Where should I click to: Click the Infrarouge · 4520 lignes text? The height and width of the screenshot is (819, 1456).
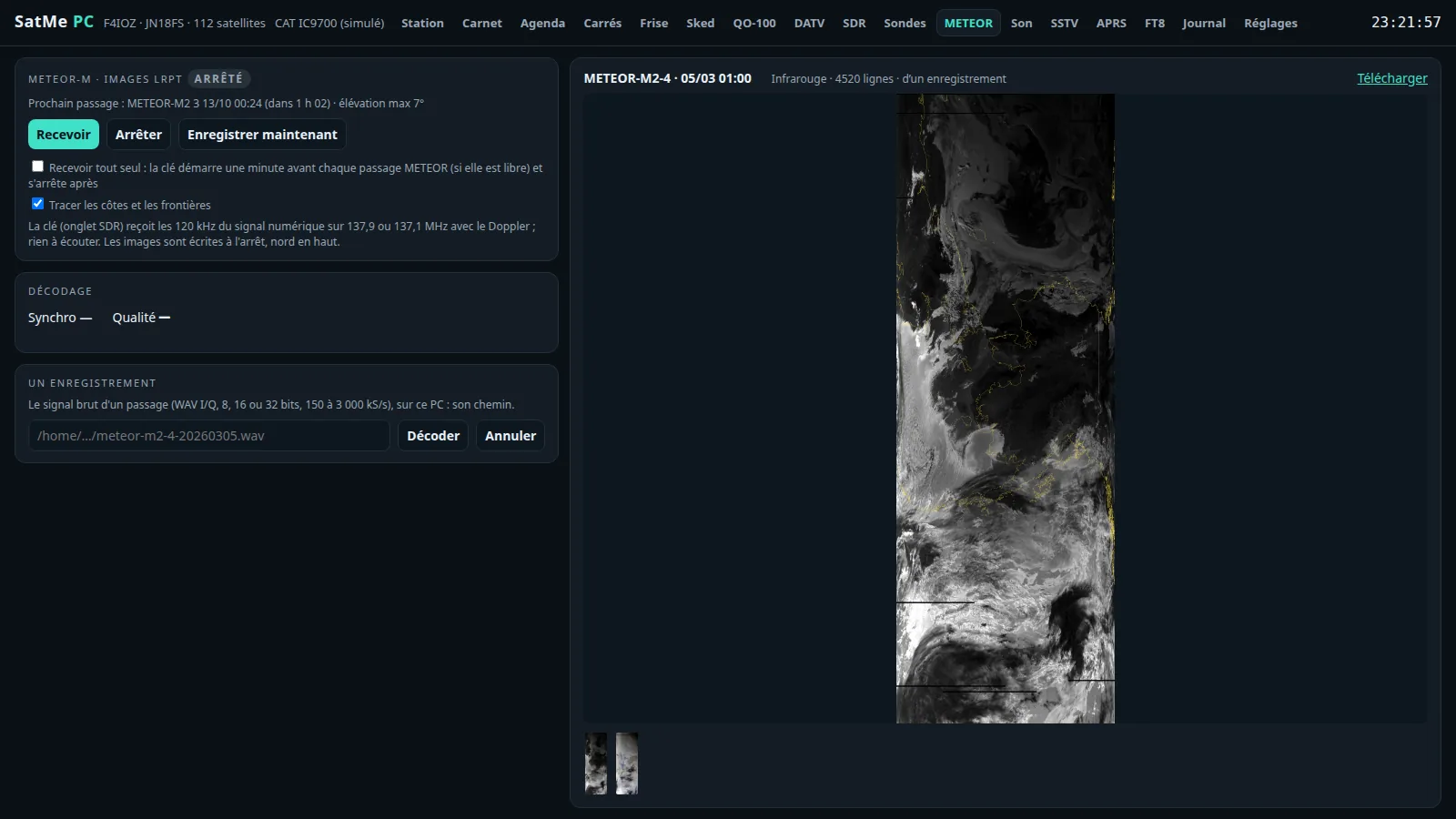pyautogui.click(x=888, y=79)
